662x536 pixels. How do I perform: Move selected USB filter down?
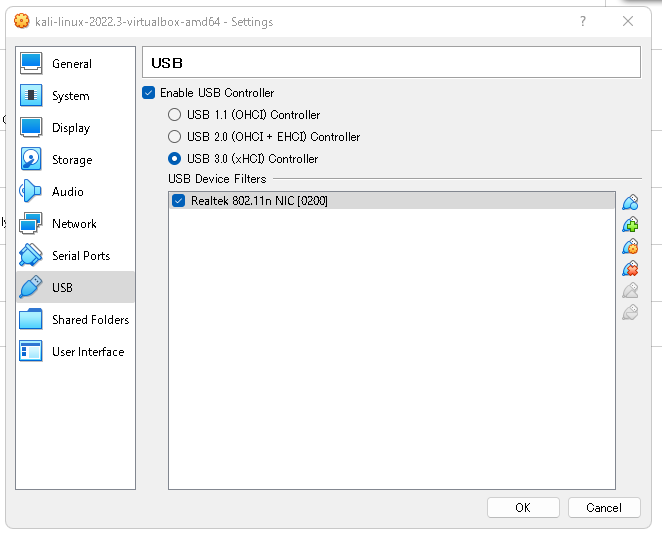pos(630,312)
